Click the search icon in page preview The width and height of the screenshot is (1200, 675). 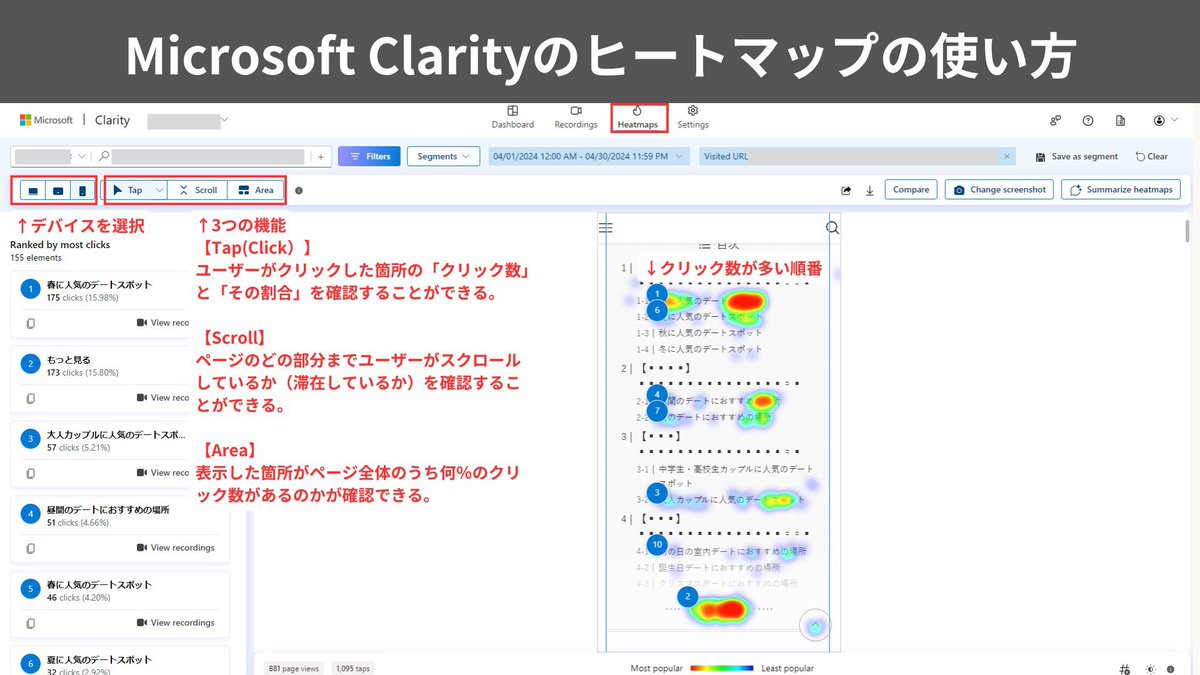833,228
